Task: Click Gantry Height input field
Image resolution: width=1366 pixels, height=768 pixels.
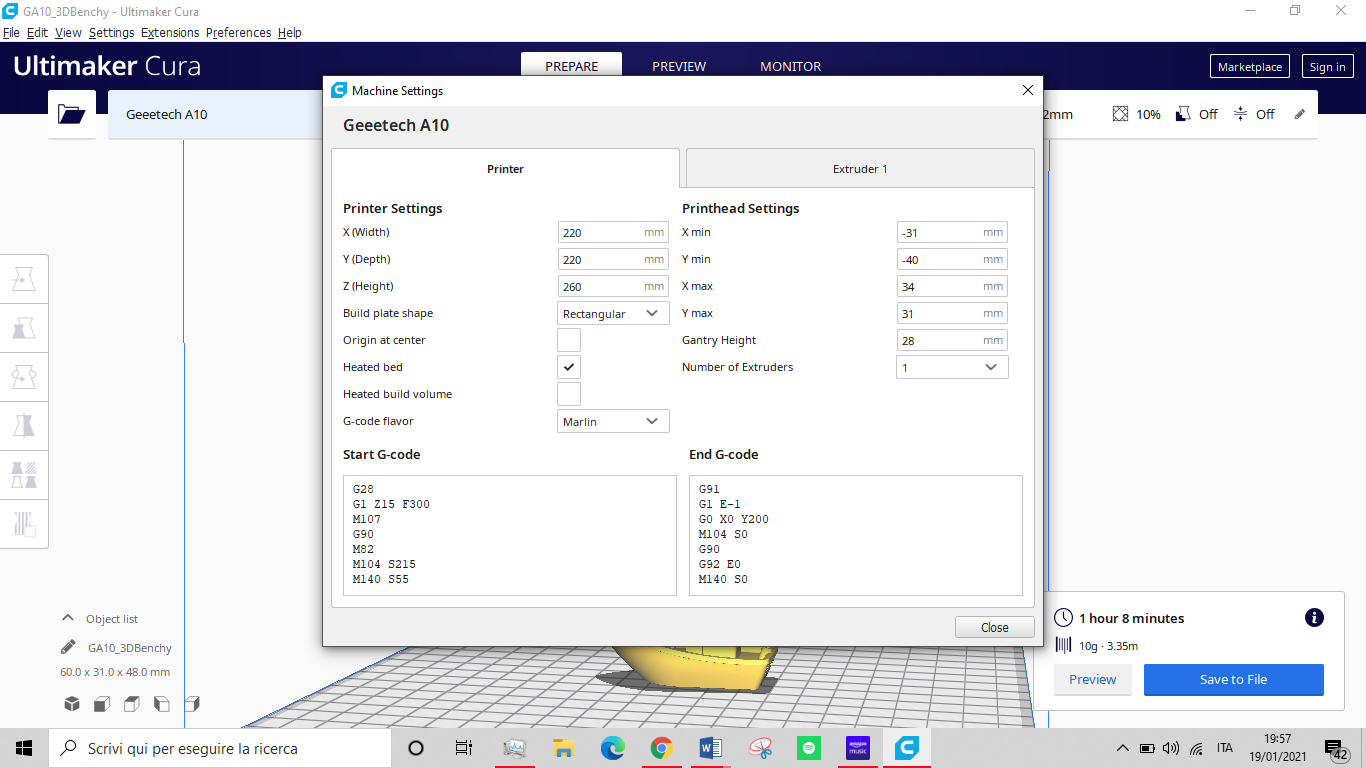Action: point(952,340)
